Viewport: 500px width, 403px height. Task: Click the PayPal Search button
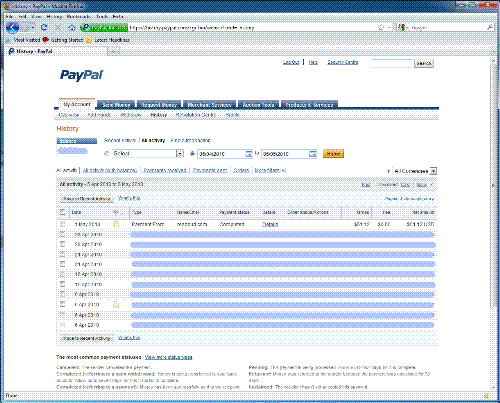pyautogui.click(x=424, y=63)
